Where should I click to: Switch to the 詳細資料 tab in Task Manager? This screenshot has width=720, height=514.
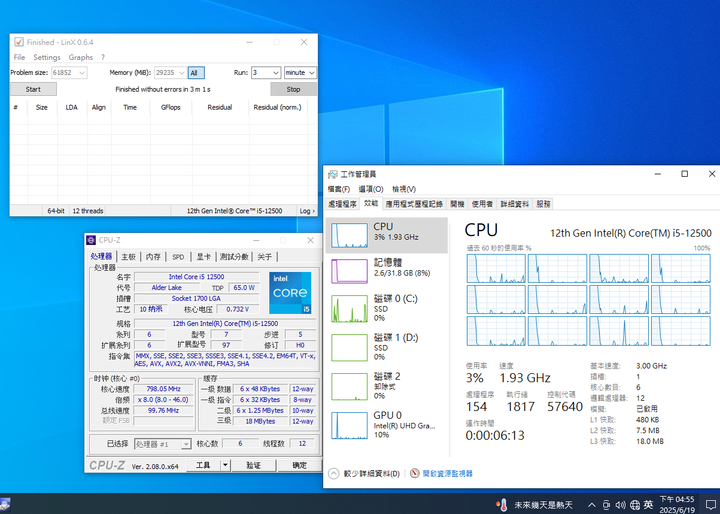(x=515, y=204)
